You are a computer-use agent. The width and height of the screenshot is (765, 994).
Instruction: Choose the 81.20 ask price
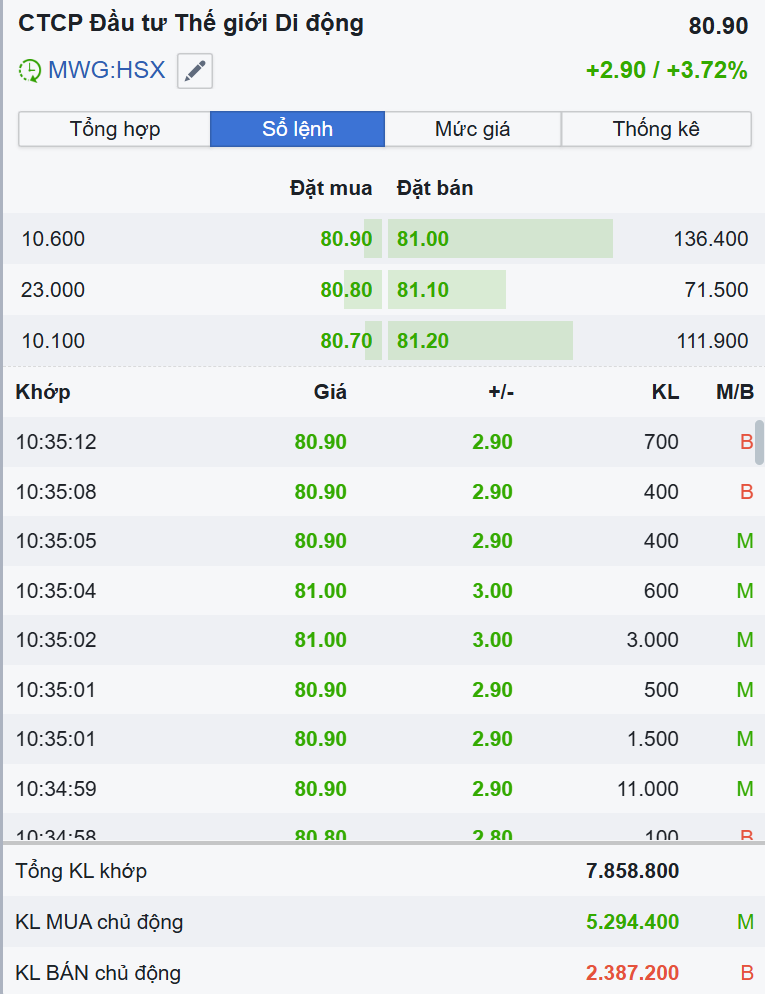point(423,341)
